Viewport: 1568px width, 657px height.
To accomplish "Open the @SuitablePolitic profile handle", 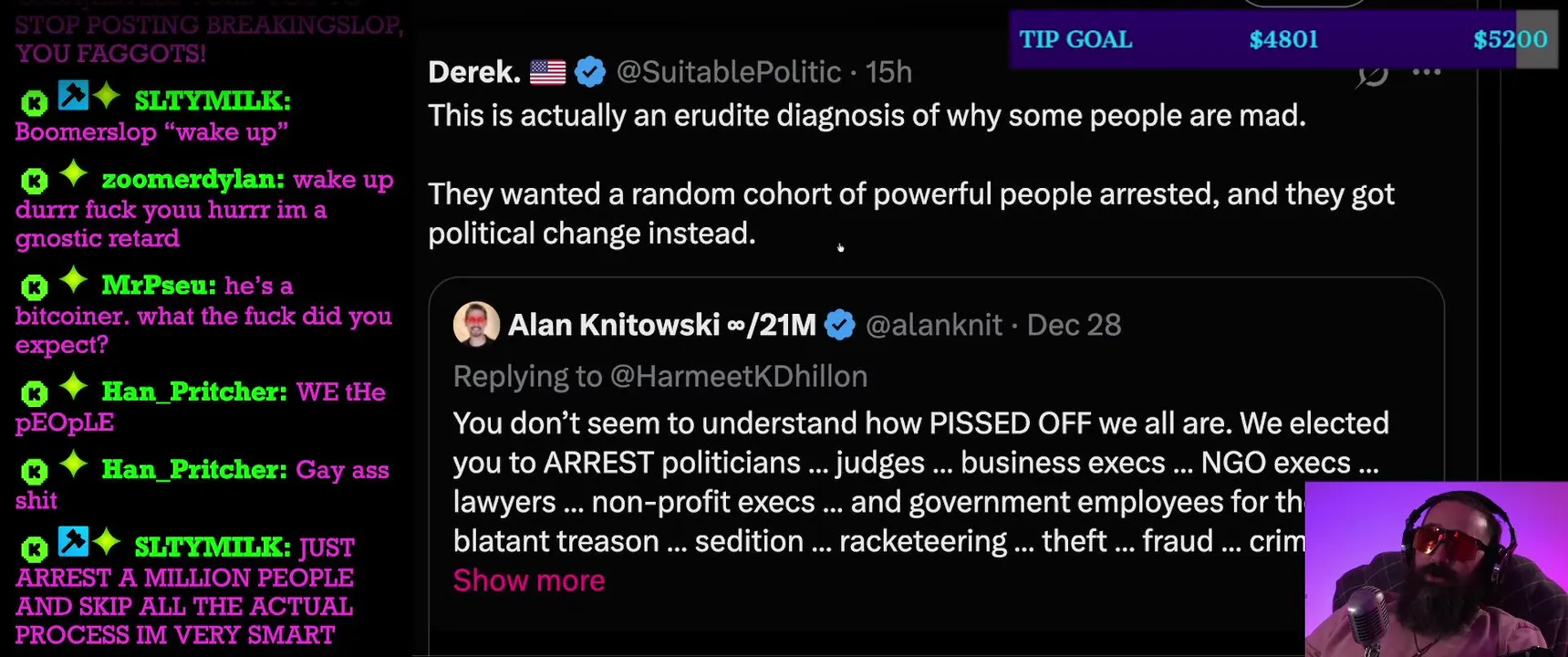I will point(728,72).
